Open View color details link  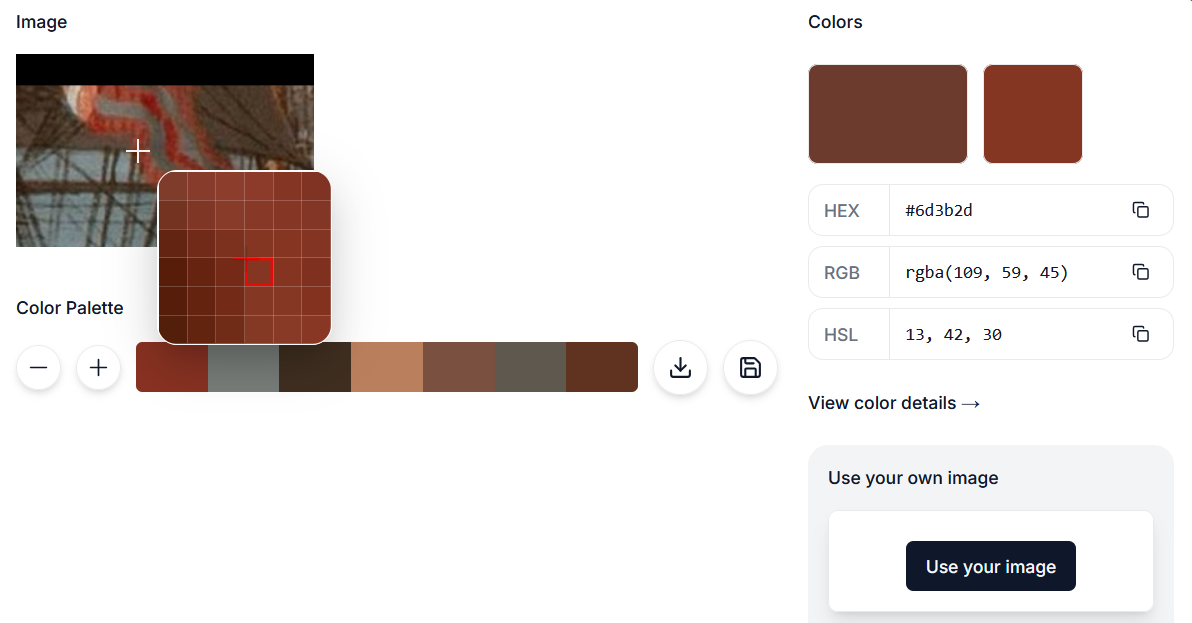click(x=894, y=403)
